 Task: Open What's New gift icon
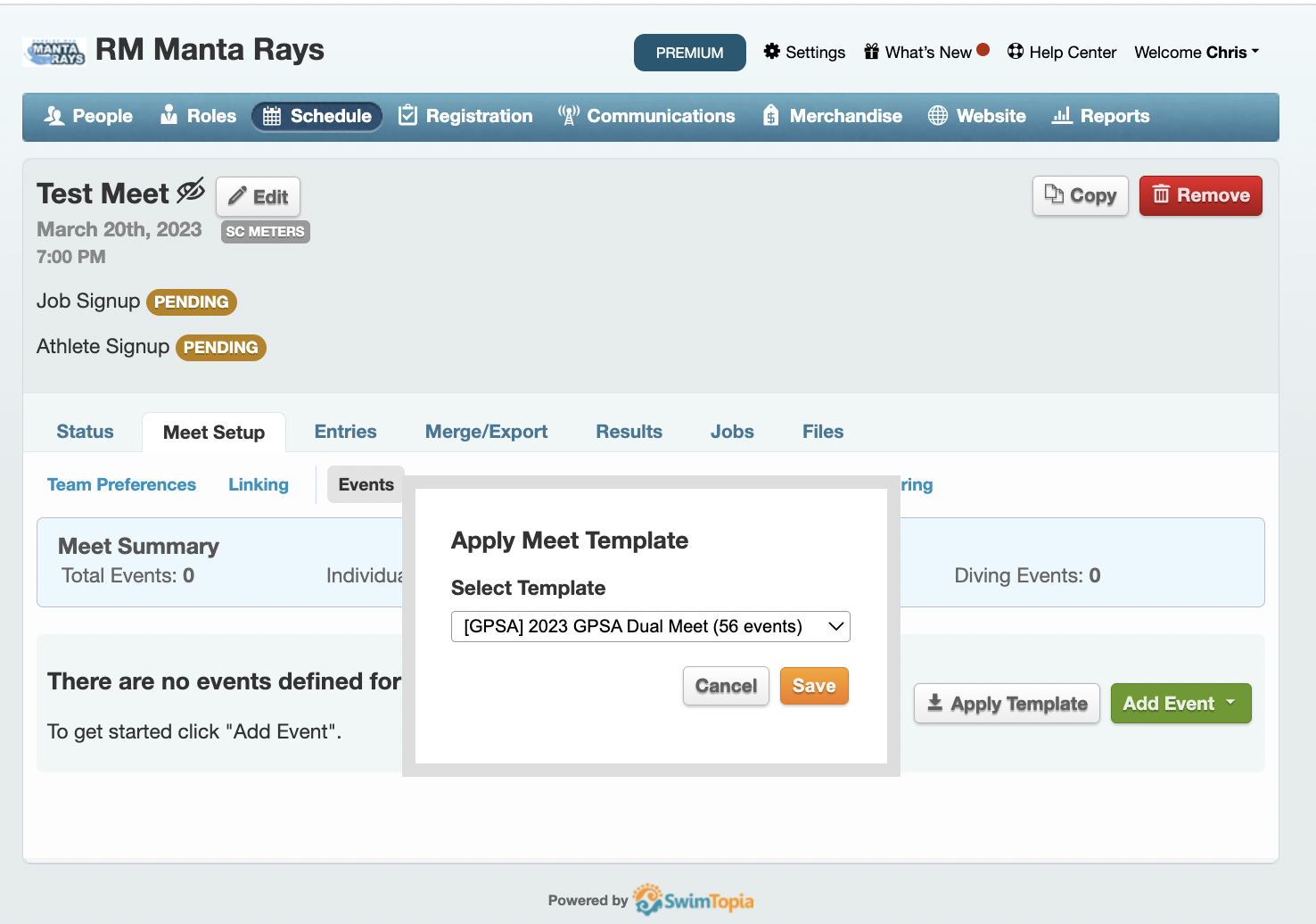(871, 52)
